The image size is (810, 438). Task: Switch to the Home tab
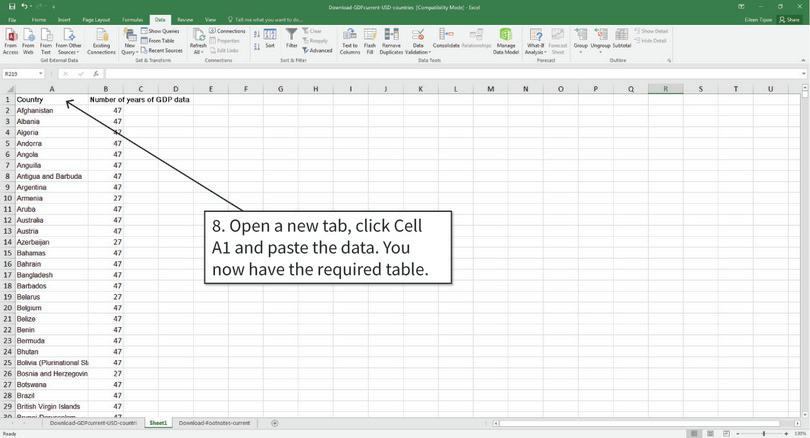[39, 20]
